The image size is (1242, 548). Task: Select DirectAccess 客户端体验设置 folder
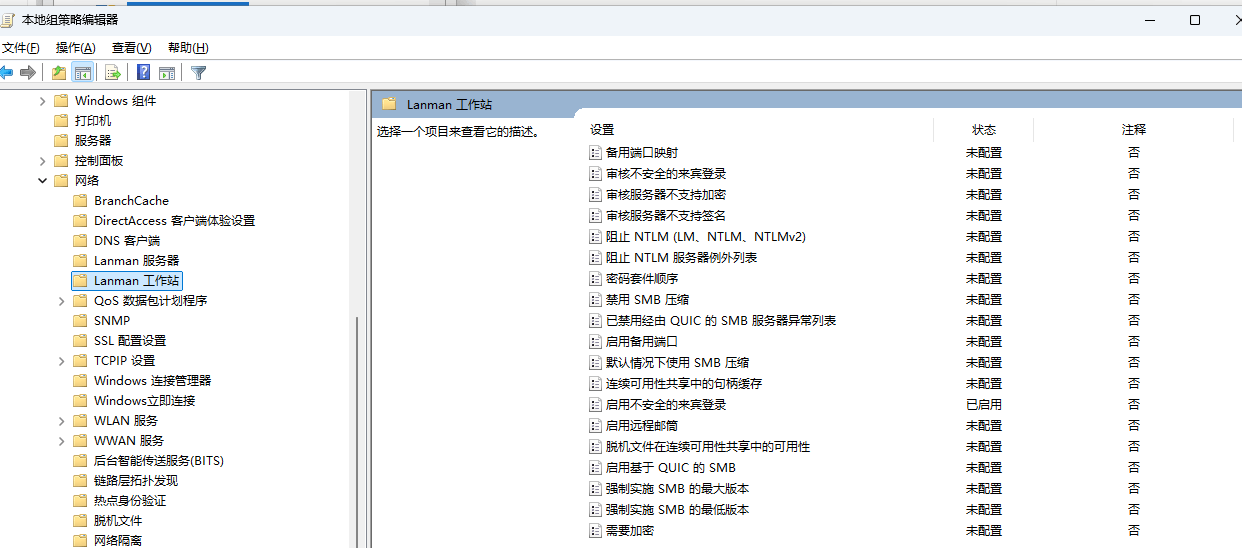pyautogui.click(x=175, y=220)
